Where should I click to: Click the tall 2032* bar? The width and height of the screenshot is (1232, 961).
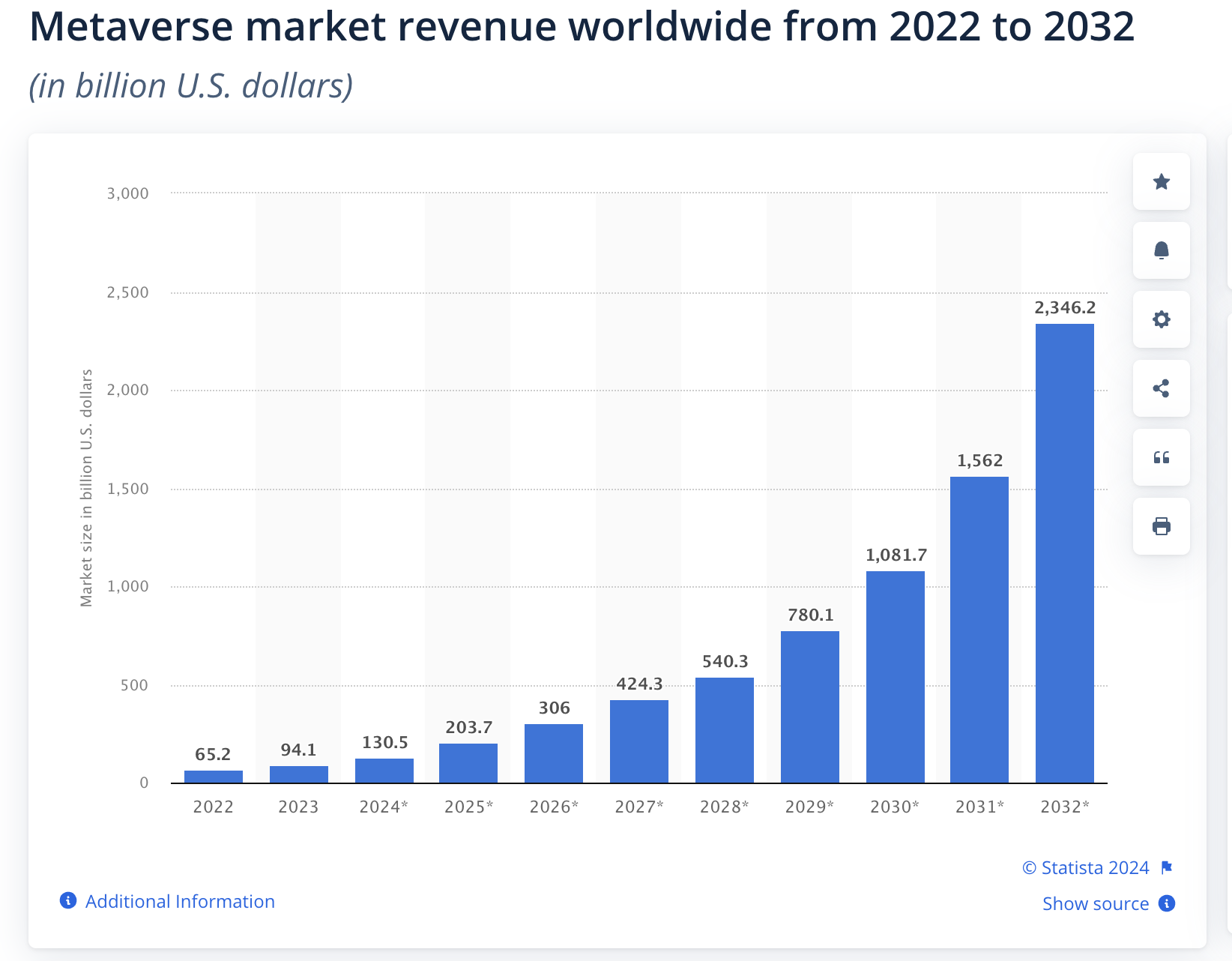1065,553
